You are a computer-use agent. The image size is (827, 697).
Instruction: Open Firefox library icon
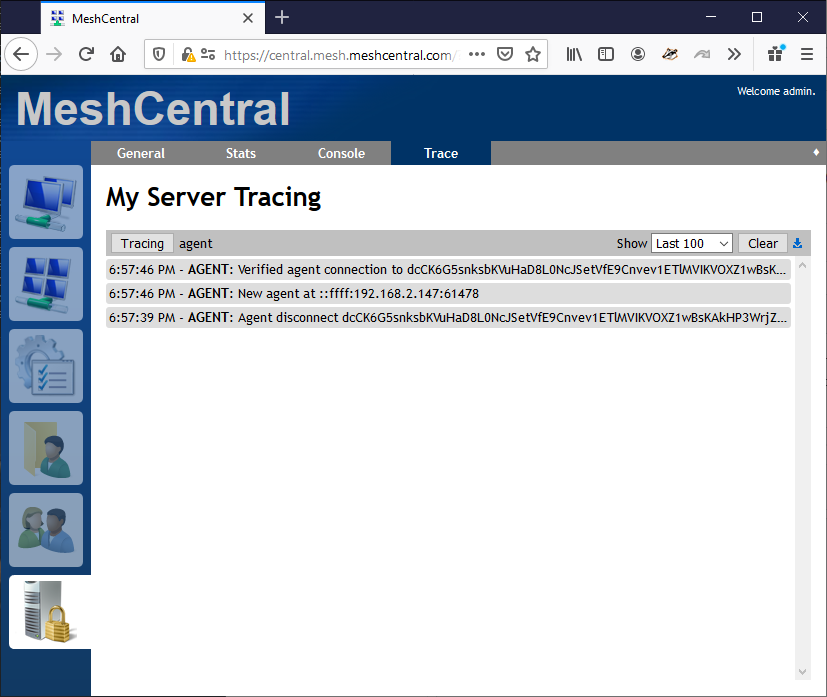[x=574, y=54]
